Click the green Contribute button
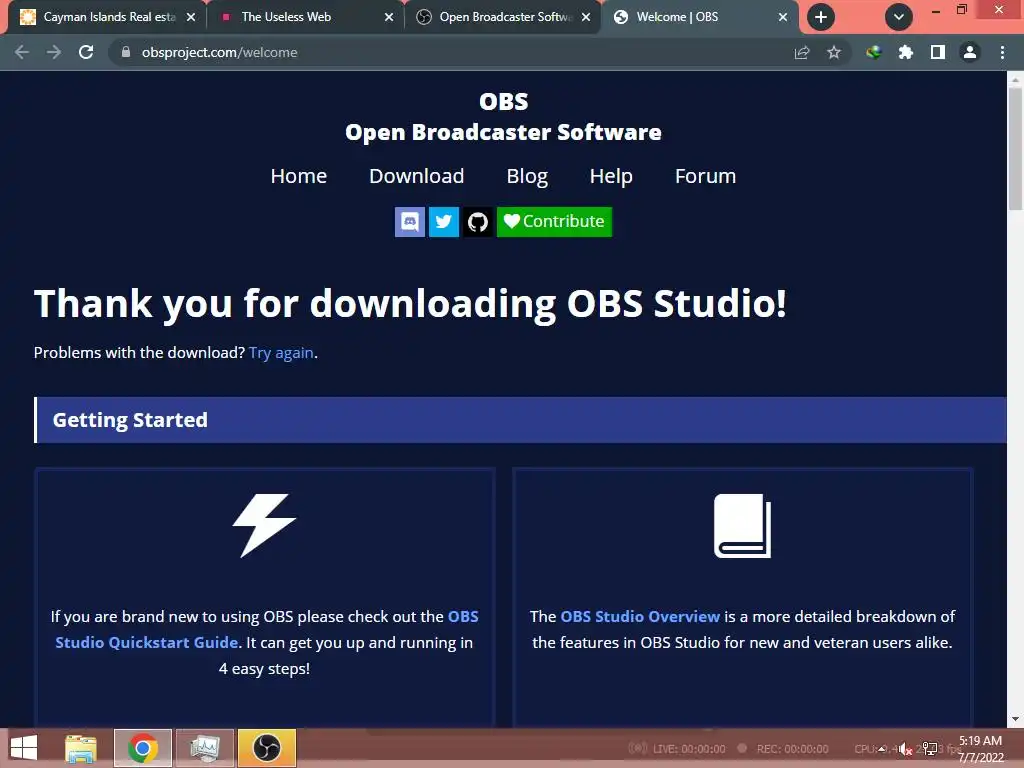Image resolution: width=1024 pixels, height=768 pixels. (554, 222)
